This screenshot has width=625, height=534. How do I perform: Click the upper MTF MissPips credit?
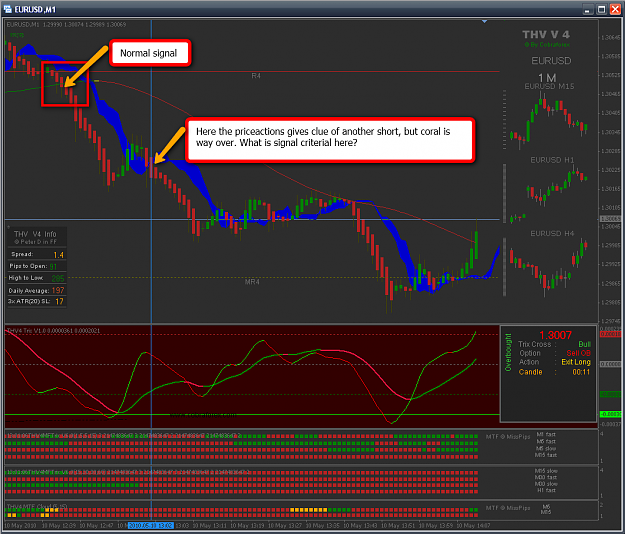pyautogui.click(x=508, y=437)
